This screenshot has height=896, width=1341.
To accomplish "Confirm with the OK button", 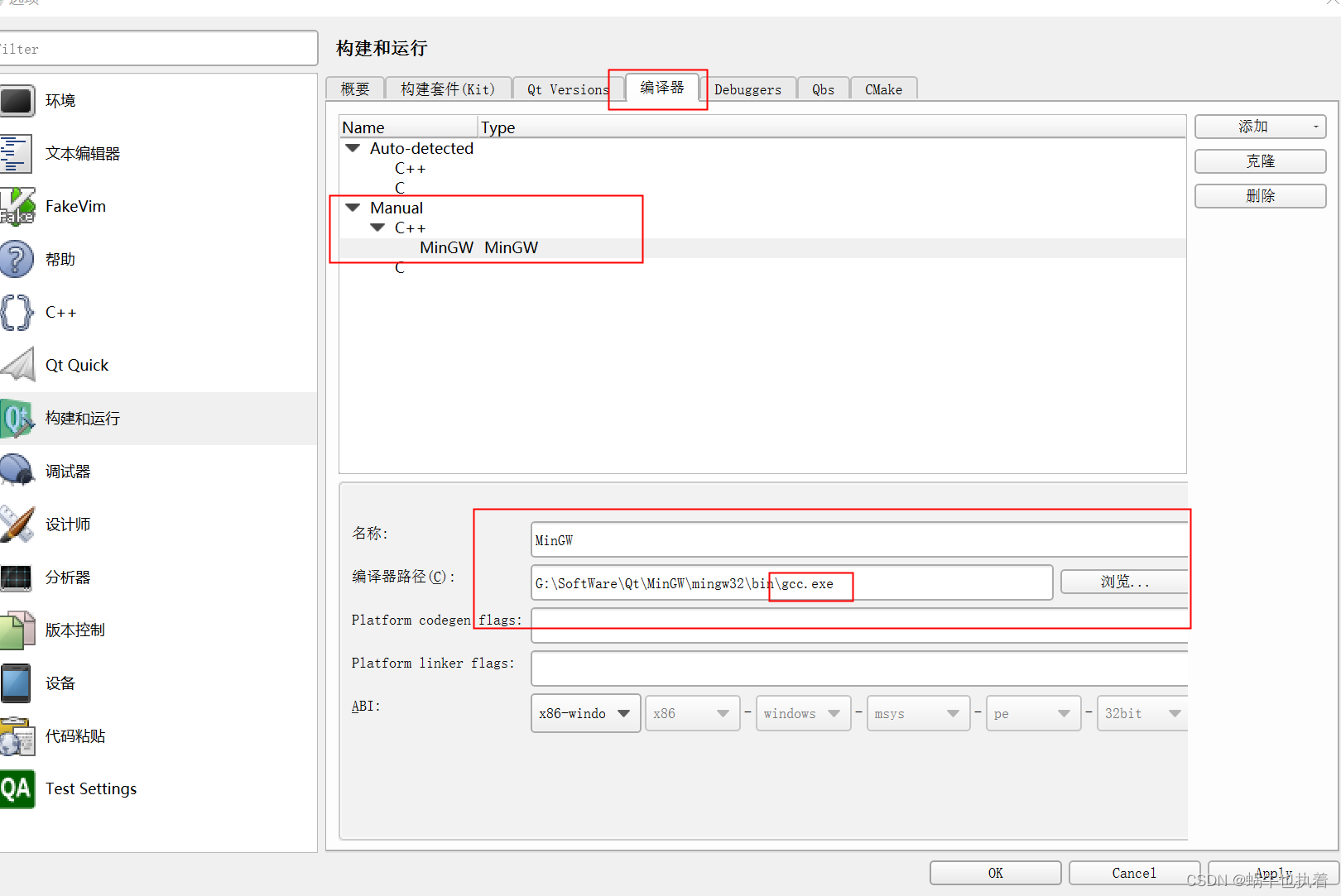I will coord(996,873).
